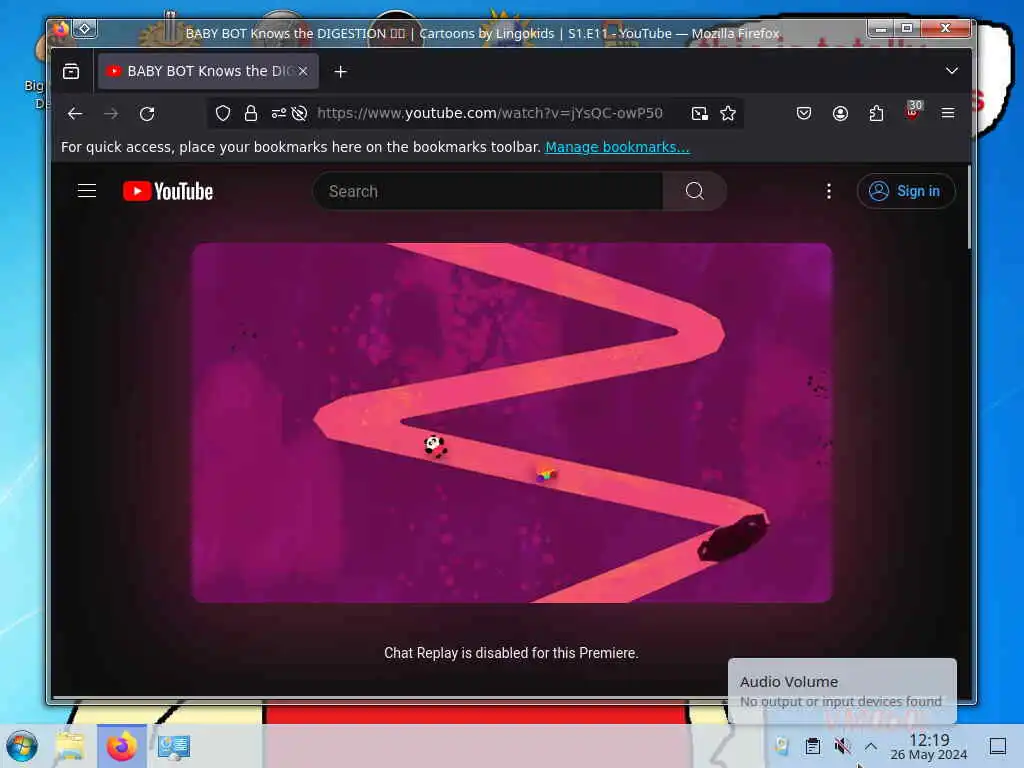Select the BABY BOT tab
Screen dimensions: 1024x768
208,71
